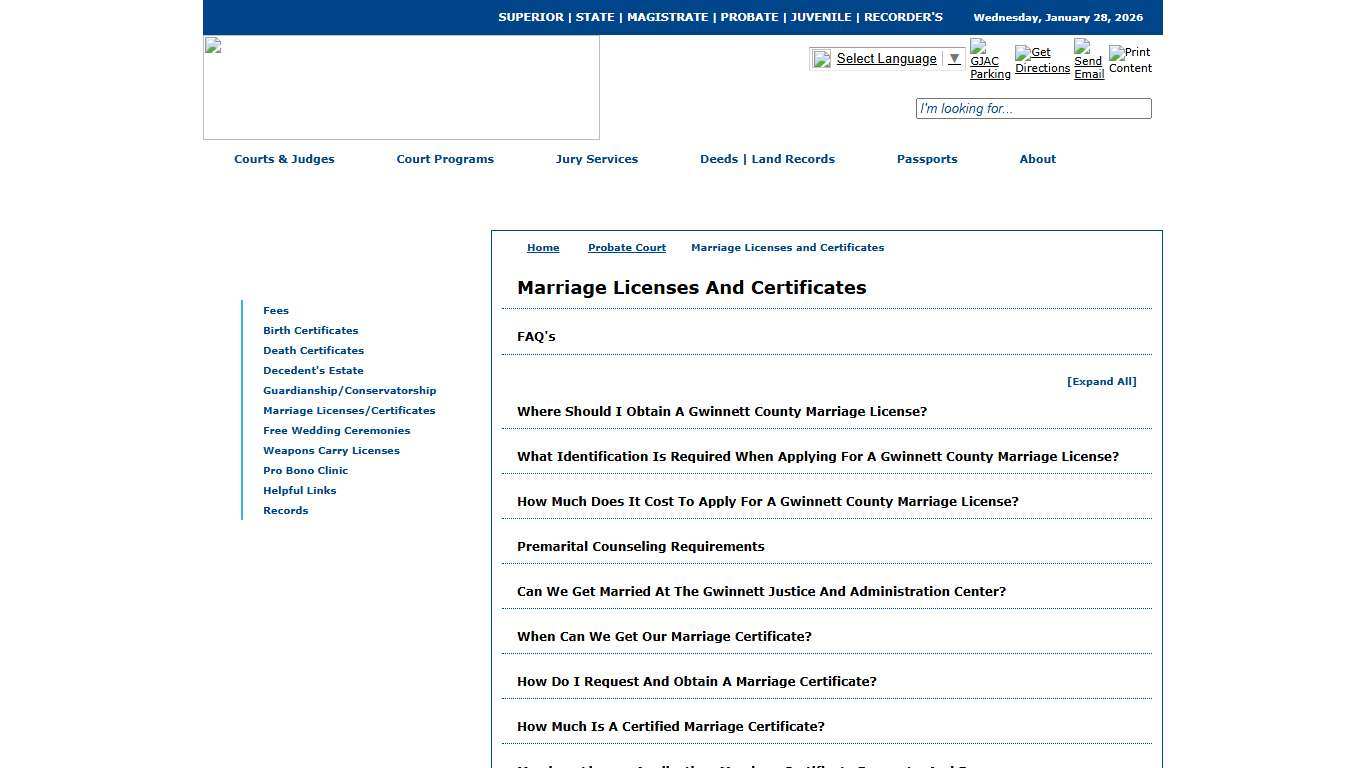
Task: Expand 'Where Should I Obtain A Gwinnett County Marriage License?'
Action: tap(722, 411)
